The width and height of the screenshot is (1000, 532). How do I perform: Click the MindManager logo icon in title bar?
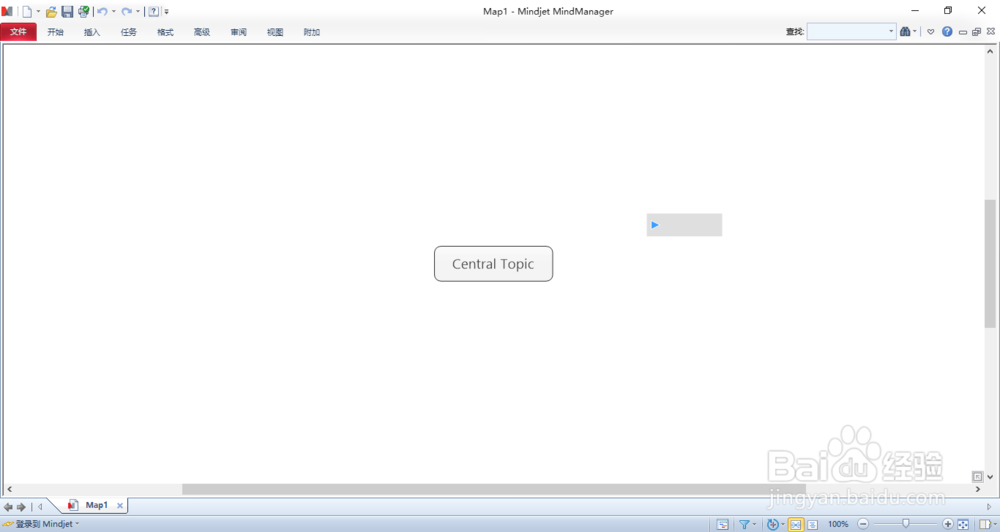(x=7, y=11)
